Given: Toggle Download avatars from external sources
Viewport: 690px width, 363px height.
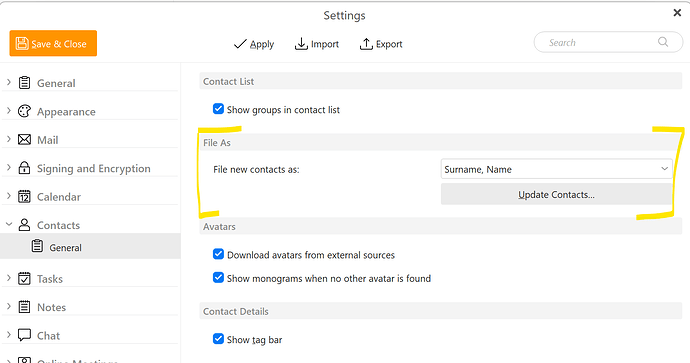Looking at the screenshot, I should point(218,254).
